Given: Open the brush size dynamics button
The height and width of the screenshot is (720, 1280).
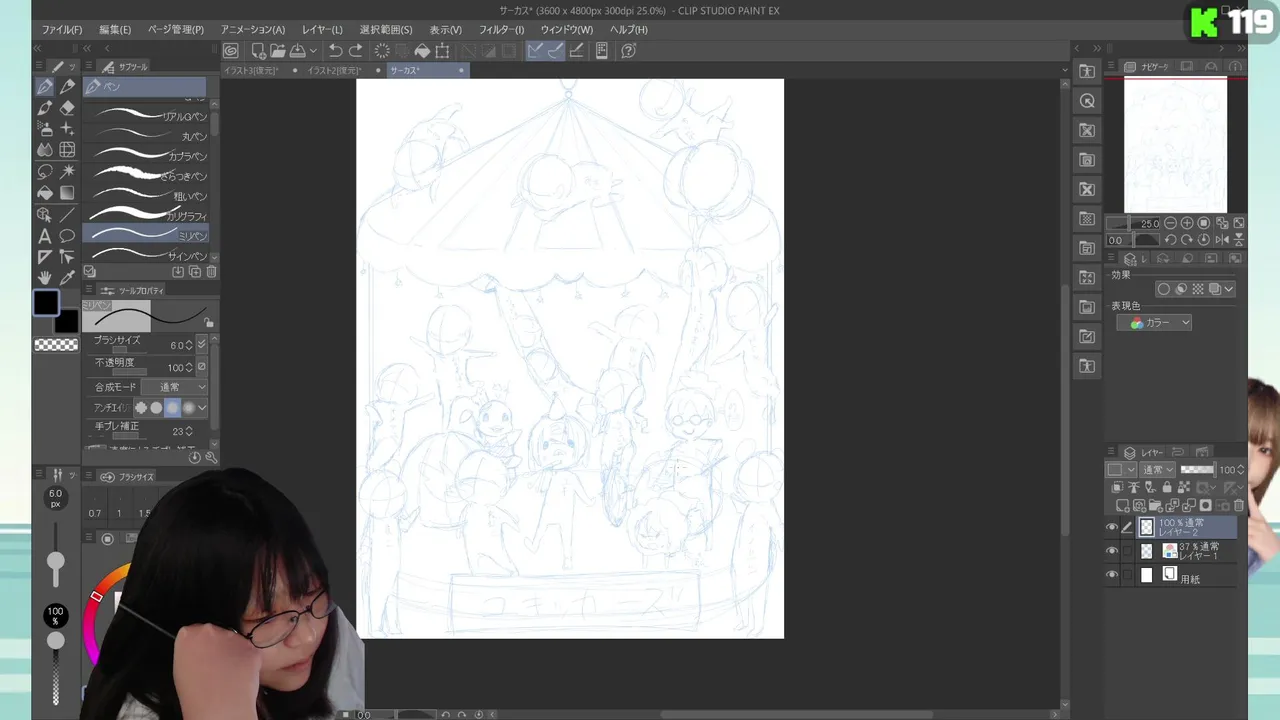Looking at the screenshot, I should [x=202, y=345].
